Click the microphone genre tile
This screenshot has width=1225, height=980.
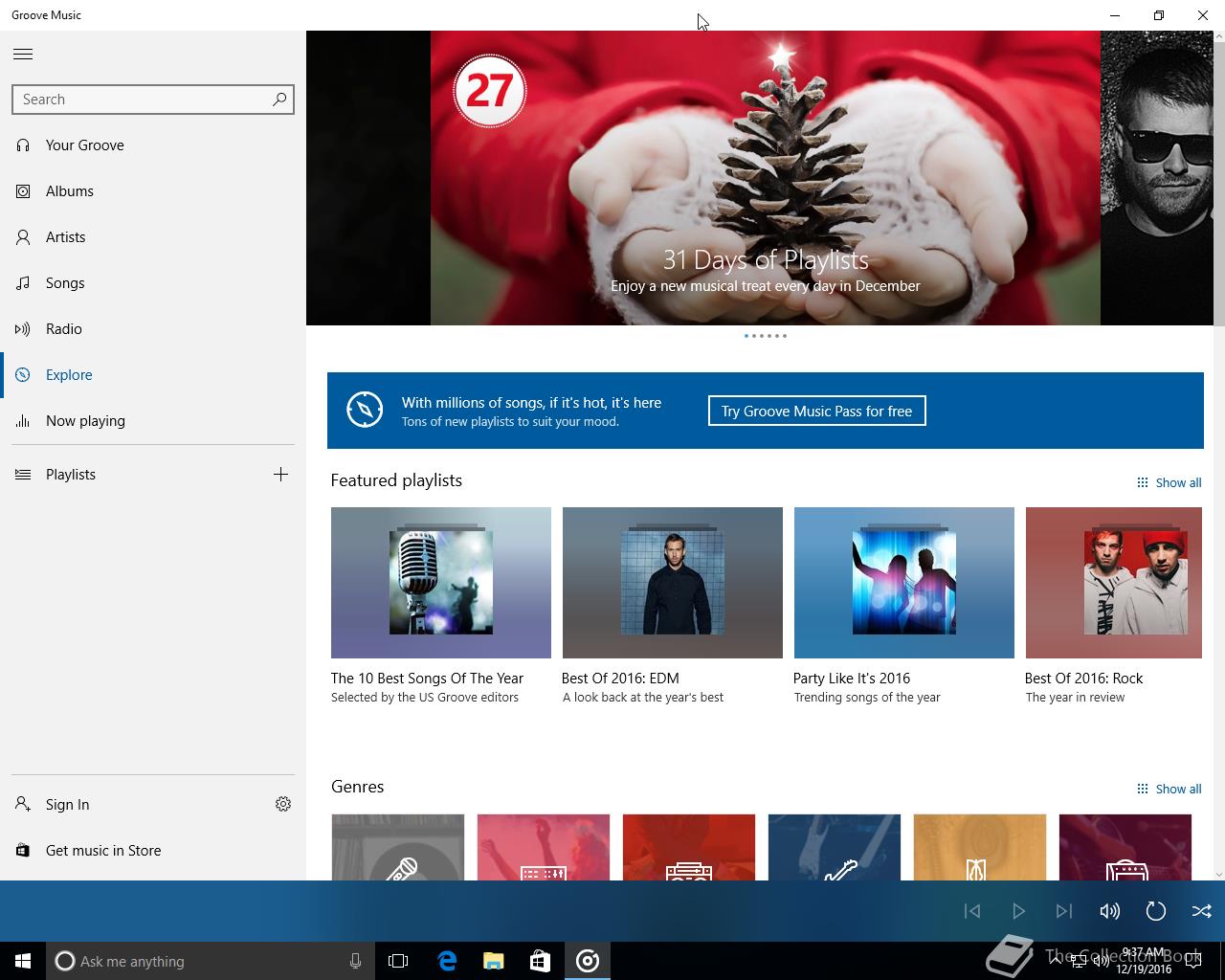coord(398,847)
